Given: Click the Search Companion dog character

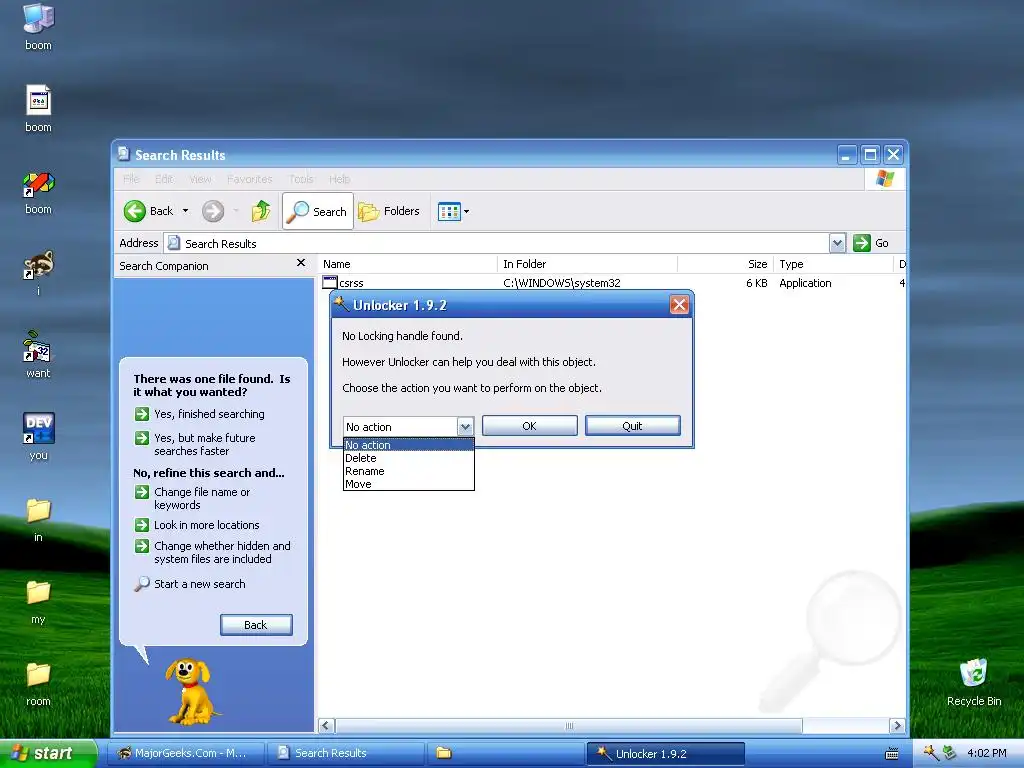Looking at the screenshot, I should pos(191,691).
